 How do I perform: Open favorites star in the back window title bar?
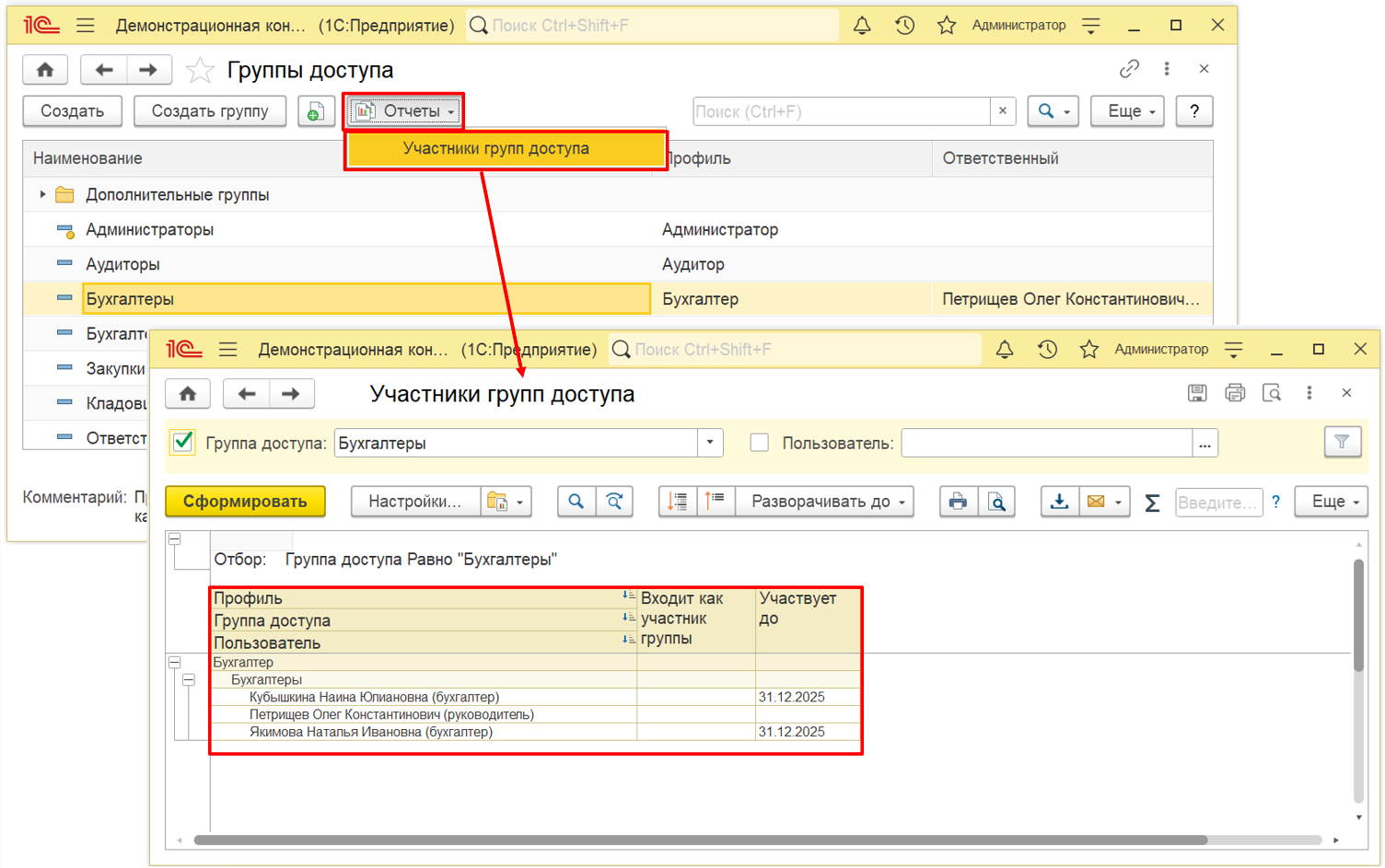(x=947, y=26)
